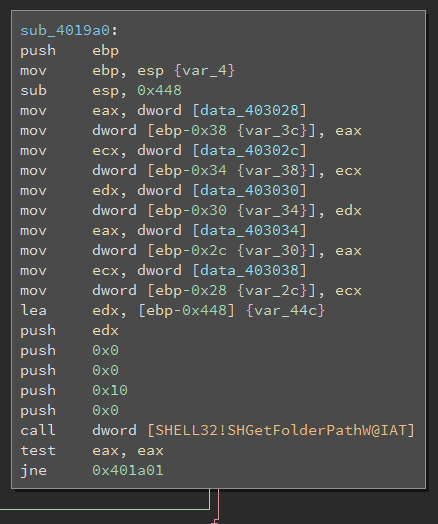438x524 pixels.
Task: Open the data_40302c data reference
Action: coord(249,151)
